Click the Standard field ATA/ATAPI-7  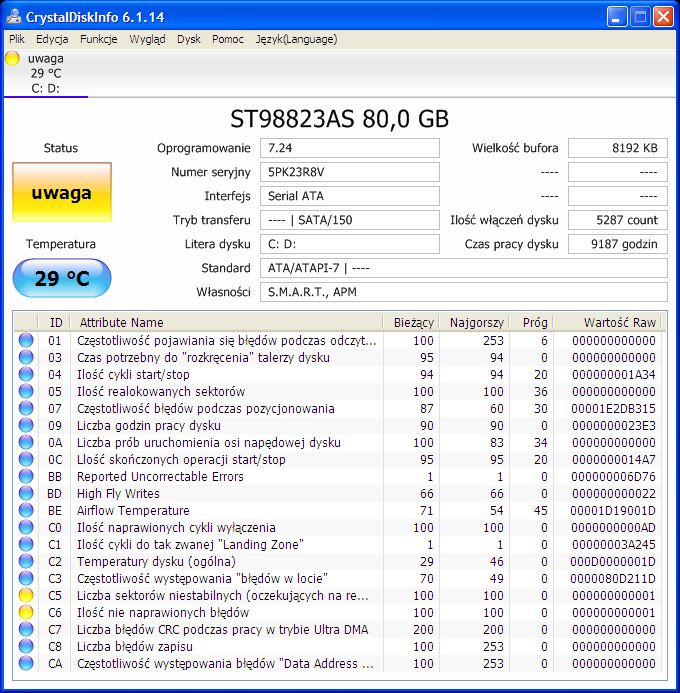point(463,268)
